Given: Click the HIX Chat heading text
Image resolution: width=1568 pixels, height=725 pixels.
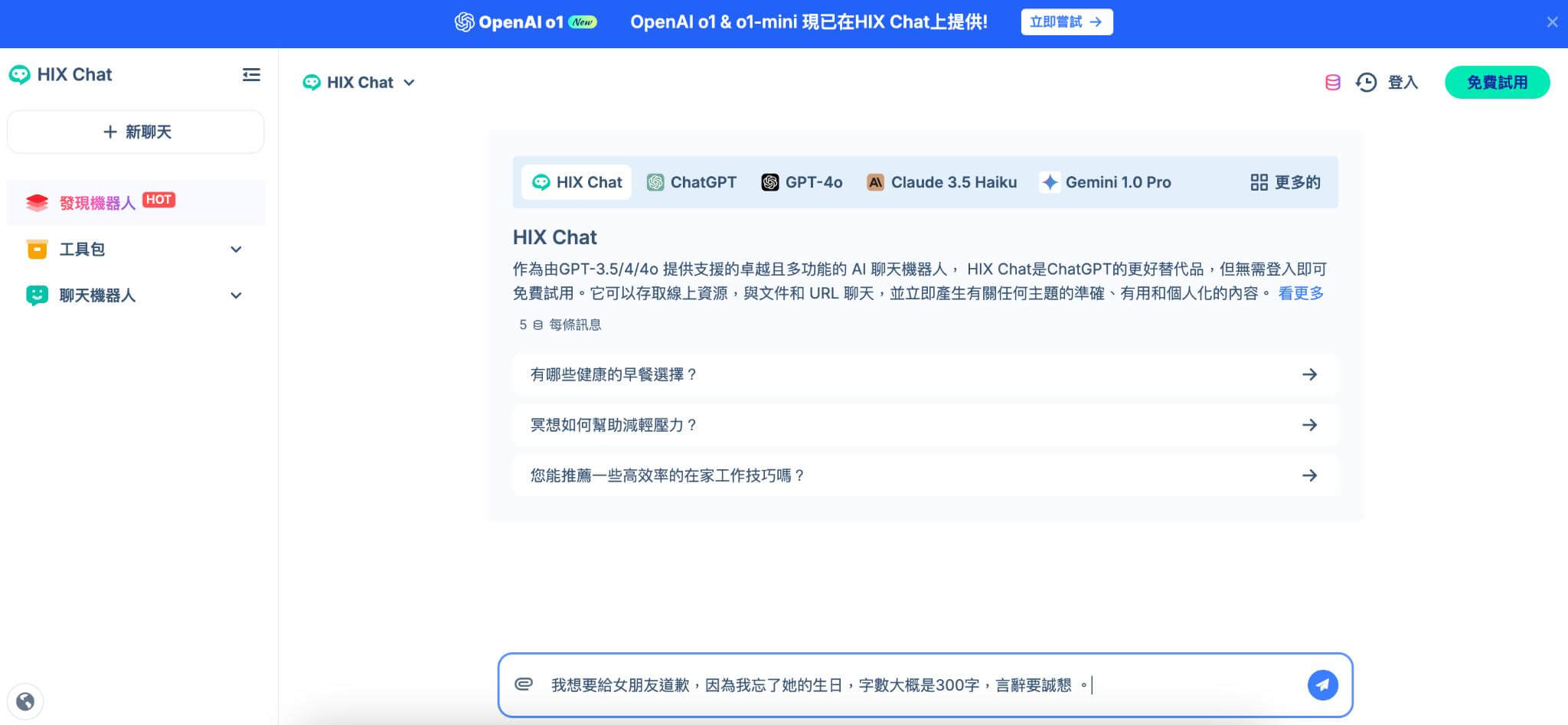Looking at the screenshot, I should coord(554,237).
